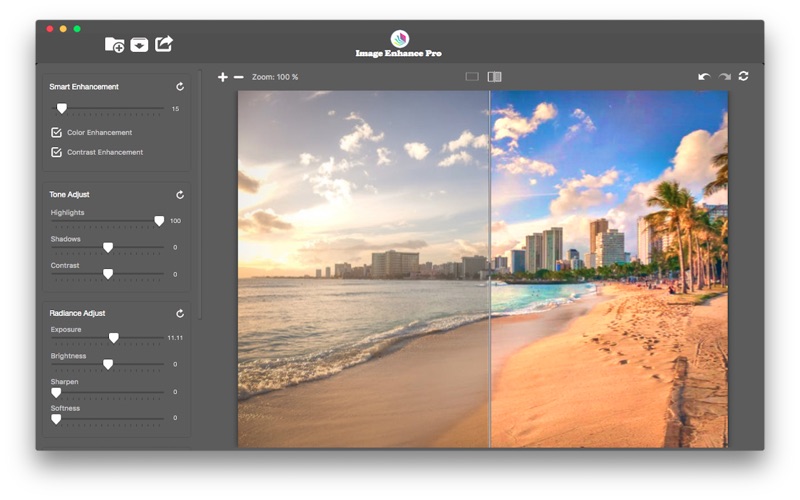Uncheck the Color Enhancement checkbox

(x=56, y=132)
